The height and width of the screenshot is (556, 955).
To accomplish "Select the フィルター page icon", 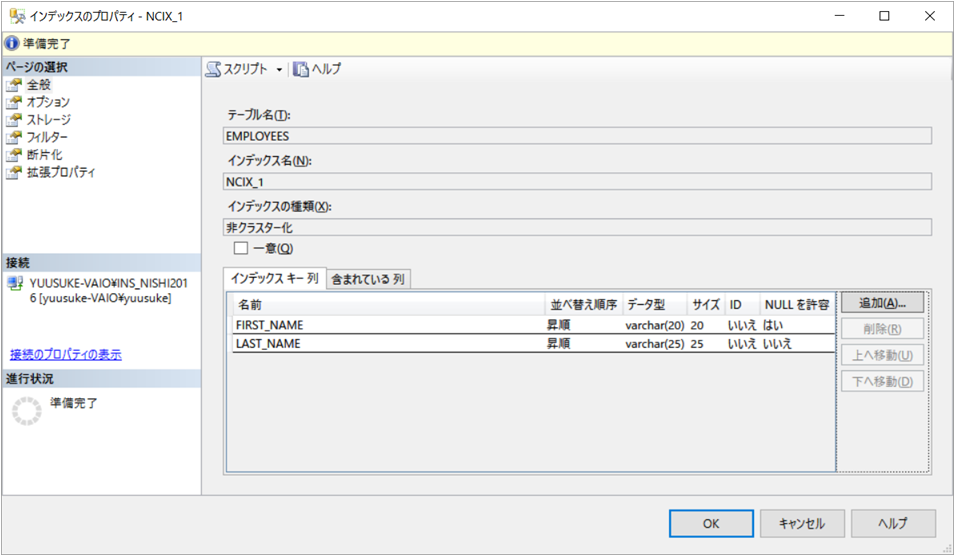I will click(x=14, y=138).
